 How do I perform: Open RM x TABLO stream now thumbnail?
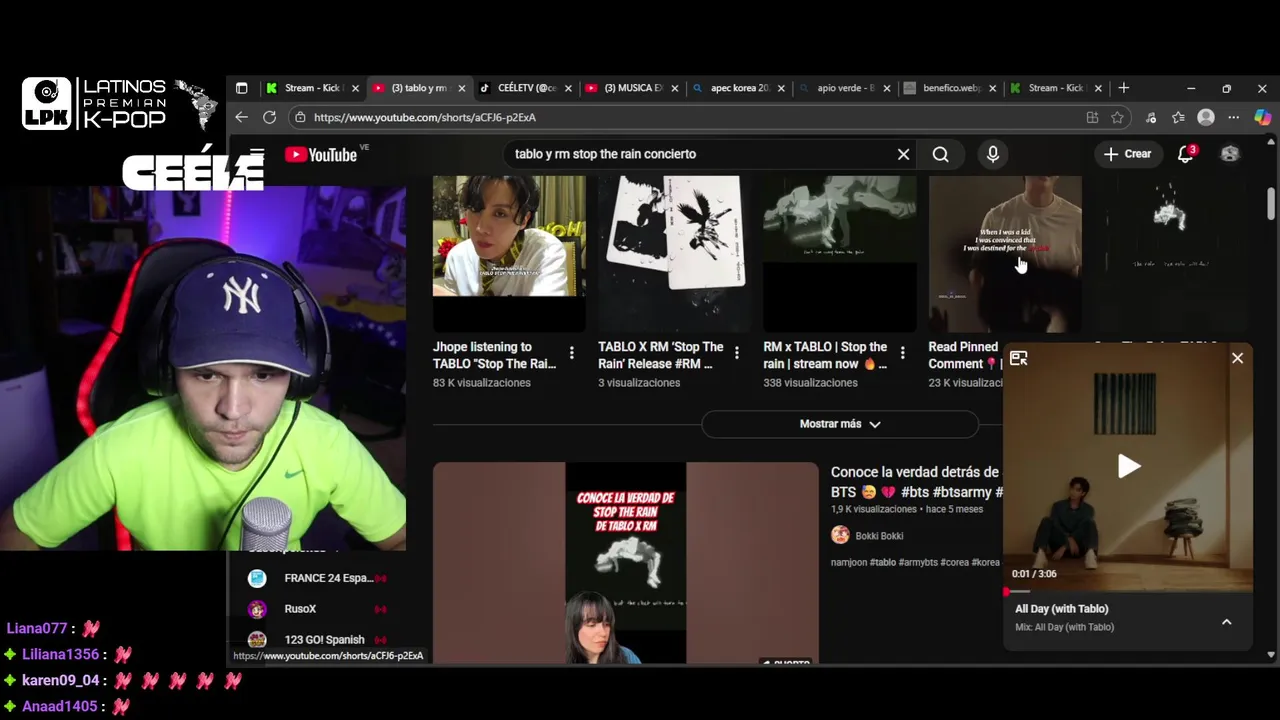(840, 254)
